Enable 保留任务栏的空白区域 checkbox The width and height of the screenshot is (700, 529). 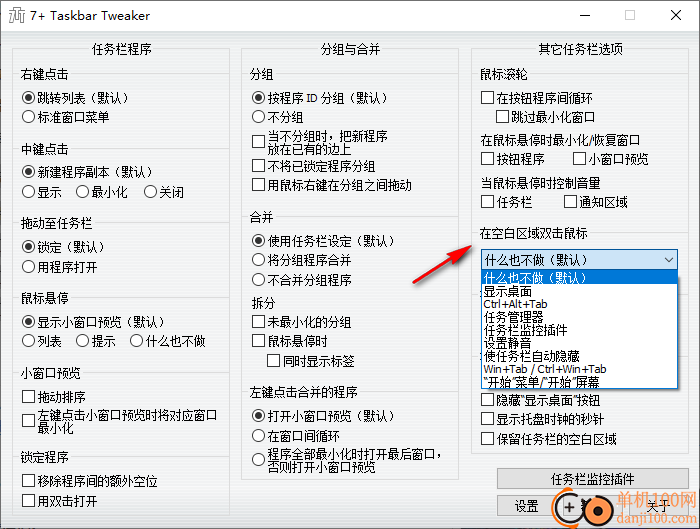[x=488, y=439]
